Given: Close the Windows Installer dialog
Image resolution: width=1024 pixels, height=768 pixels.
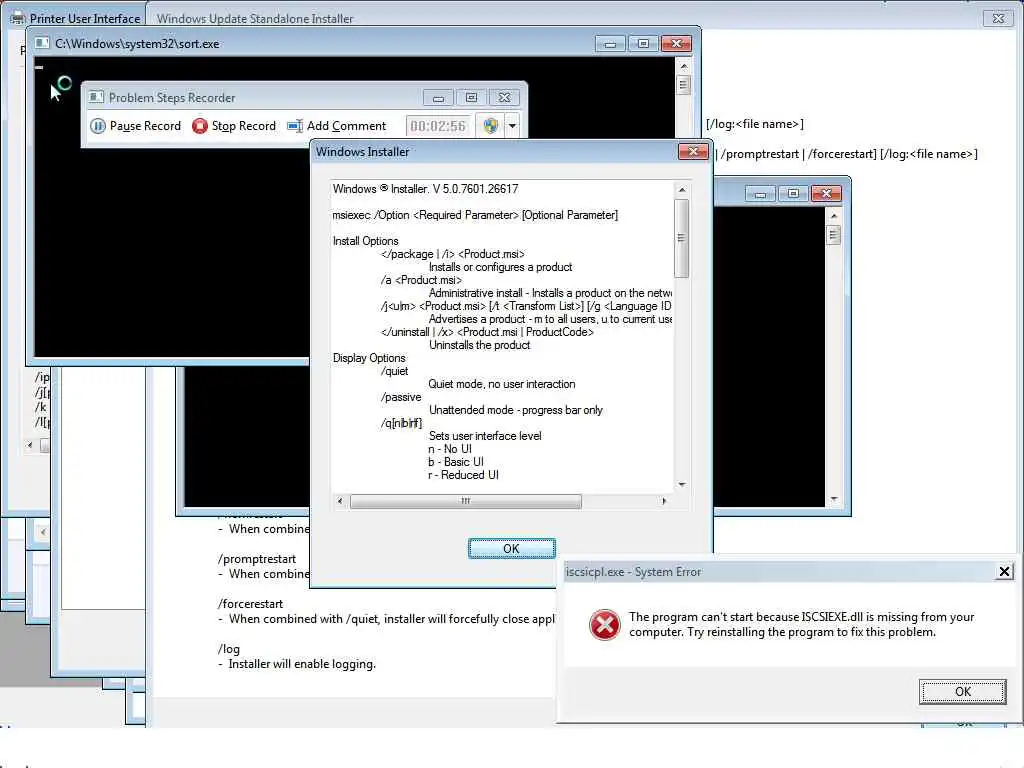Looking at the screenshot, I should (x=693, y=152).
